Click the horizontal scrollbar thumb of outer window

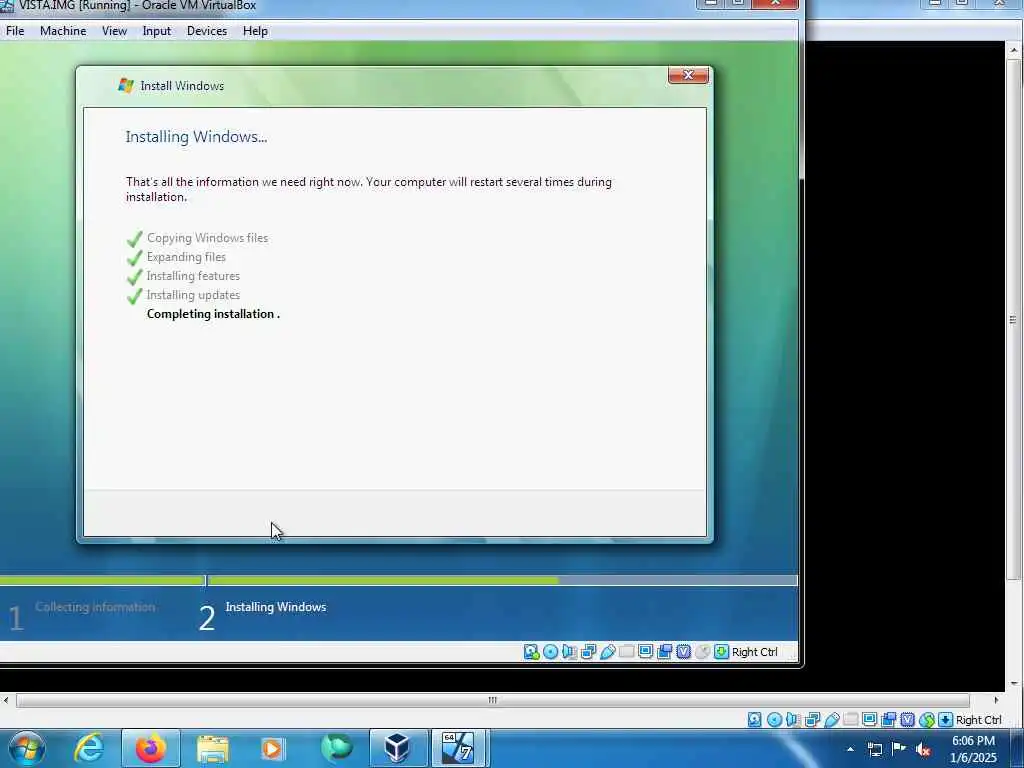(x=492, y=700)
